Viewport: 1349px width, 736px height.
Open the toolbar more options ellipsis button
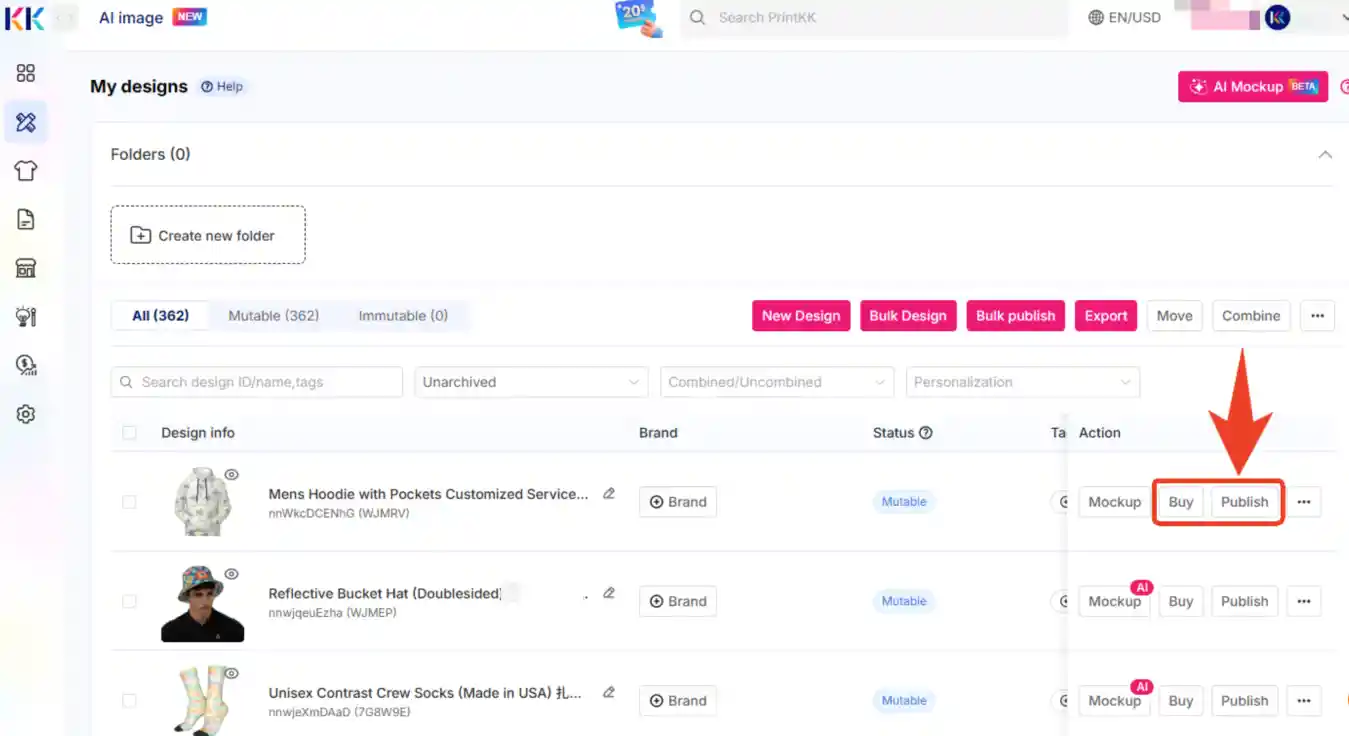click(x=1317, y=316)
